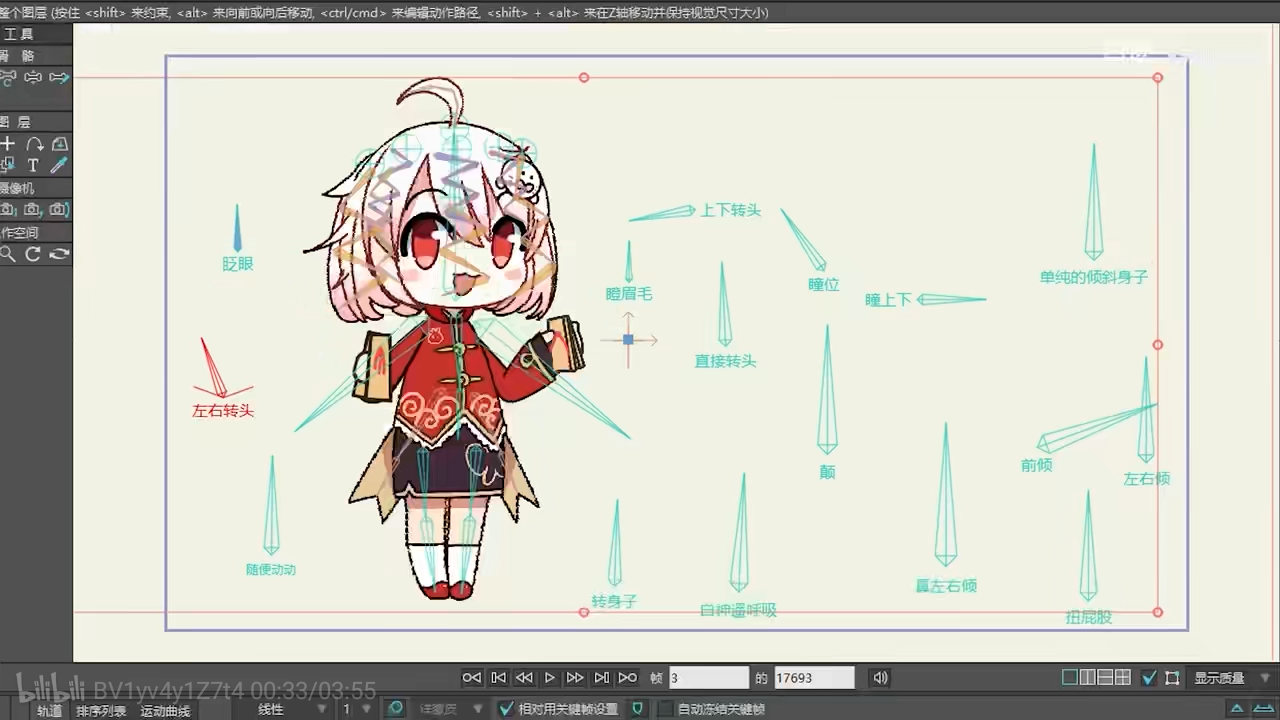This screenshot has width=1280, height=720.
Task: Select the middle bone tool icon
Action: pyautogui.click(x=33, y=77)
